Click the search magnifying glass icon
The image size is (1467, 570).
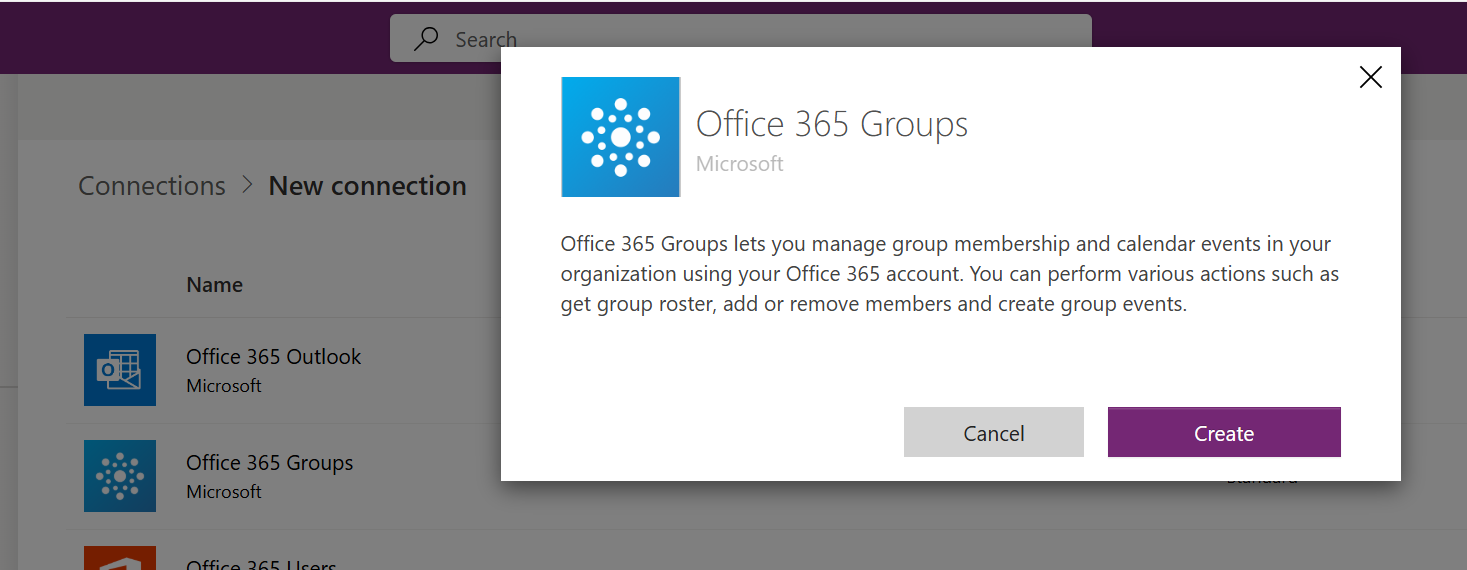point(427,40)
